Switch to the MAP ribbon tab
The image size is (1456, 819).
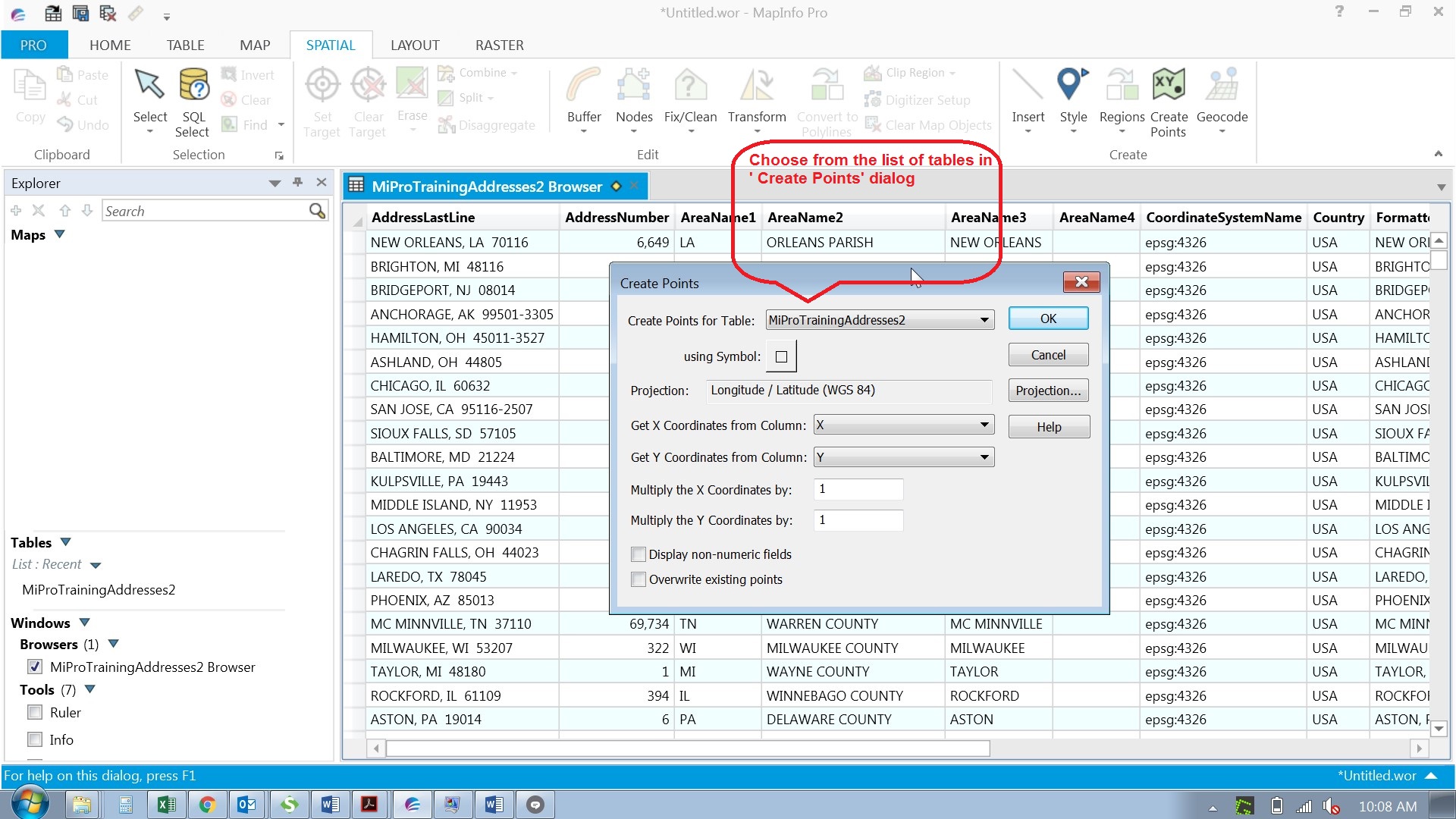[255, 45]
